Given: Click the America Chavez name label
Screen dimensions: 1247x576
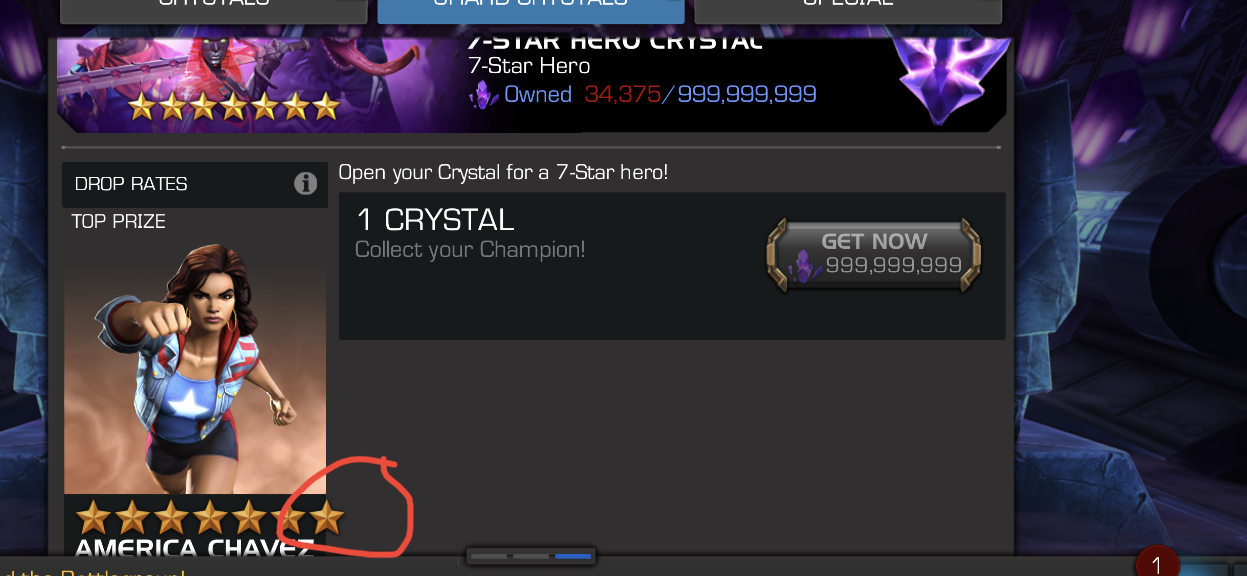Looking at the screenshot, I should point(195,547).
